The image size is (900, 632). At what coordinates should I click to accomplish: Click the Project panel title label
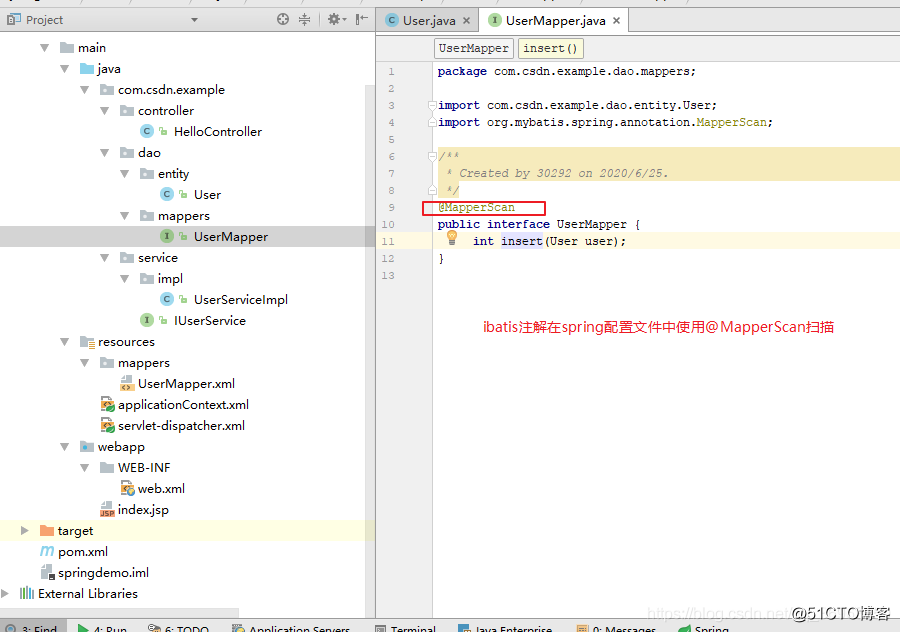click(x=44, y=20)
